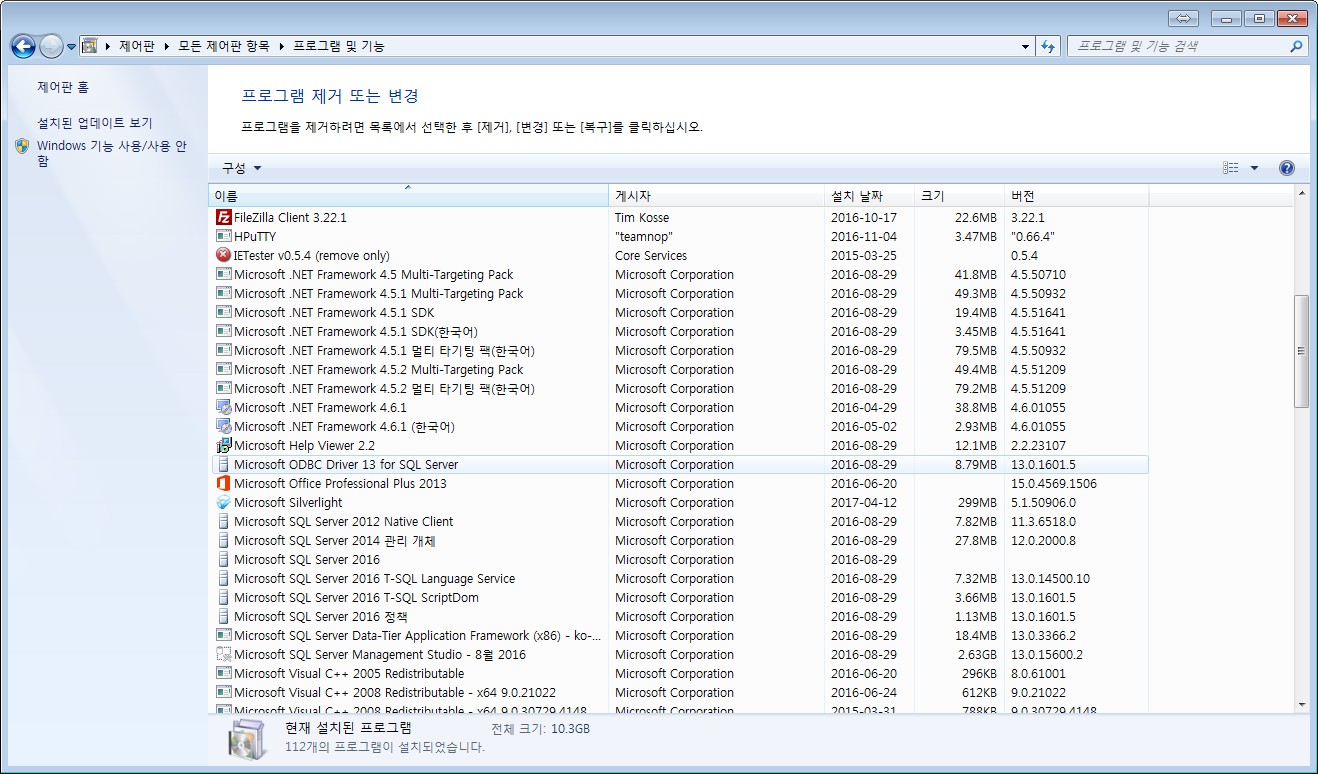This screenshot has width=1318, height=774.
Task: Select Microsoft SQL Server 2016 entry
Action: [307, 559]
